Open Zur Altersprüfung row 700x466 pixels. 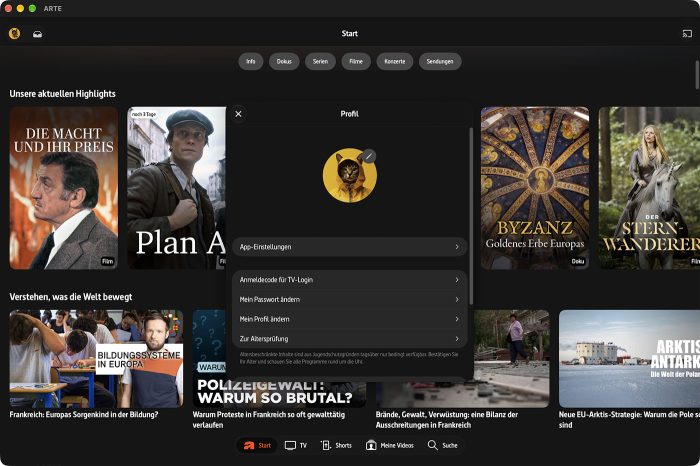click(350, 339)
